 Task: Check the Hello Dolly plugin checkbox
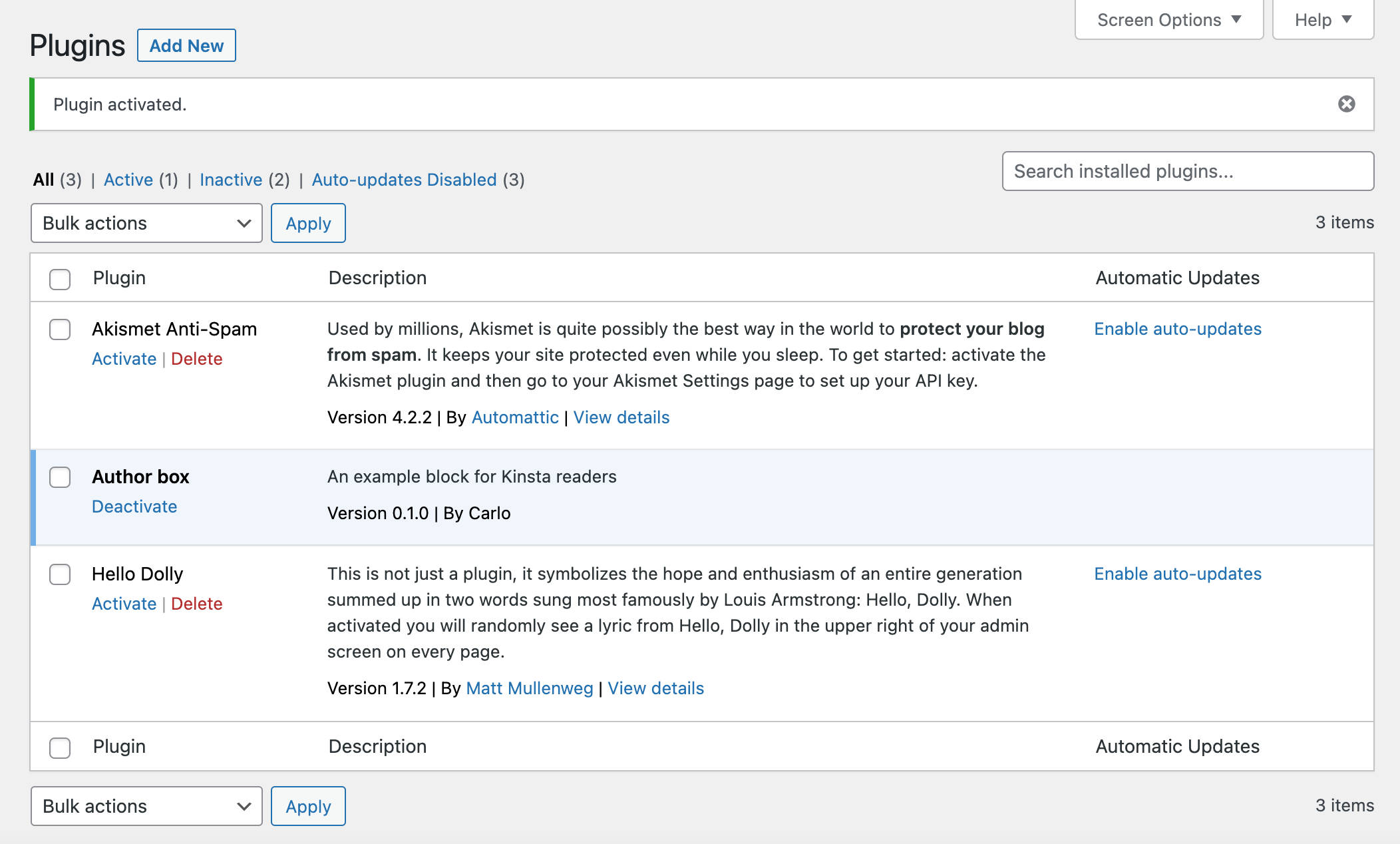(60, 574)
